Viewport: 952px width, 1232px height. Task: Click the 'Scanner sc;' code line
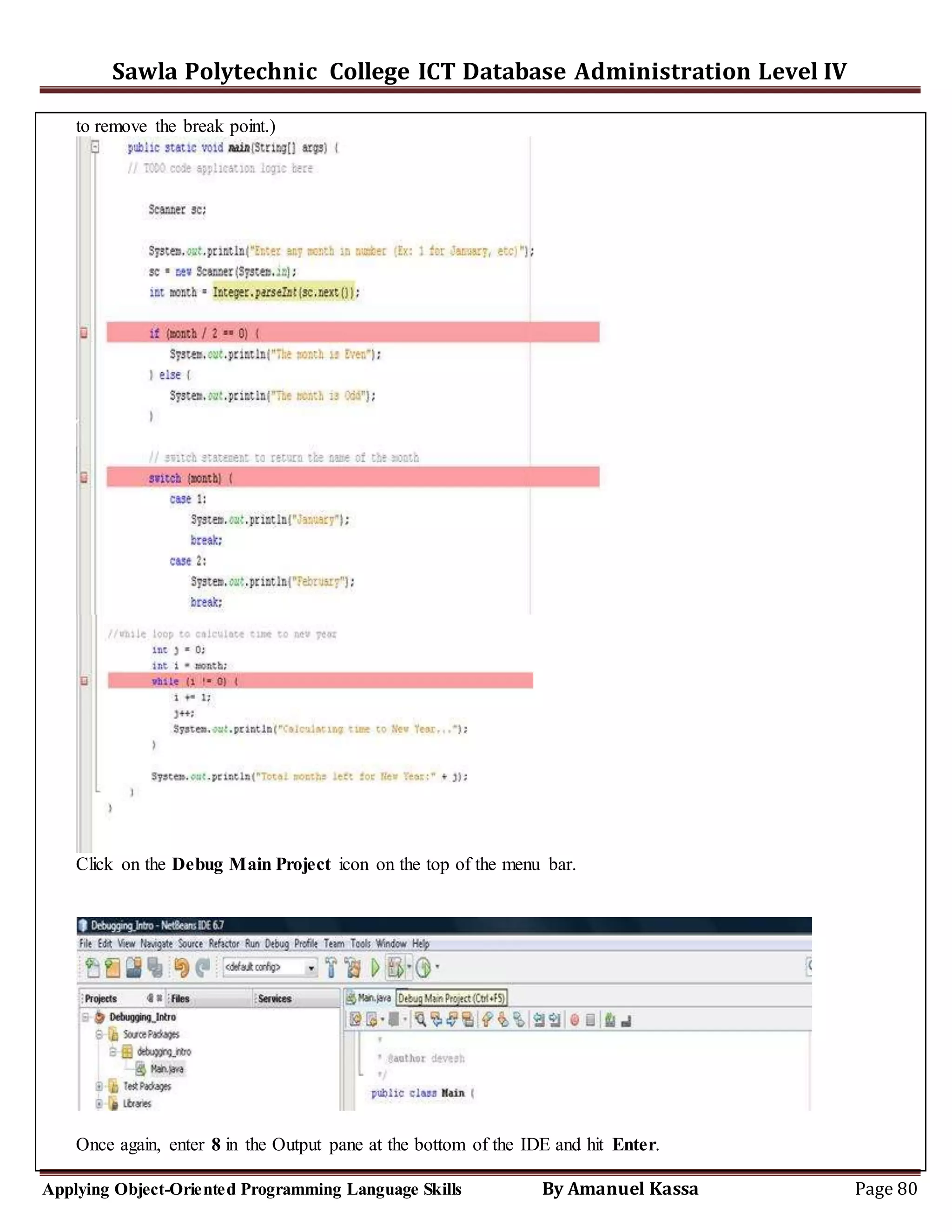pos(177,210)
